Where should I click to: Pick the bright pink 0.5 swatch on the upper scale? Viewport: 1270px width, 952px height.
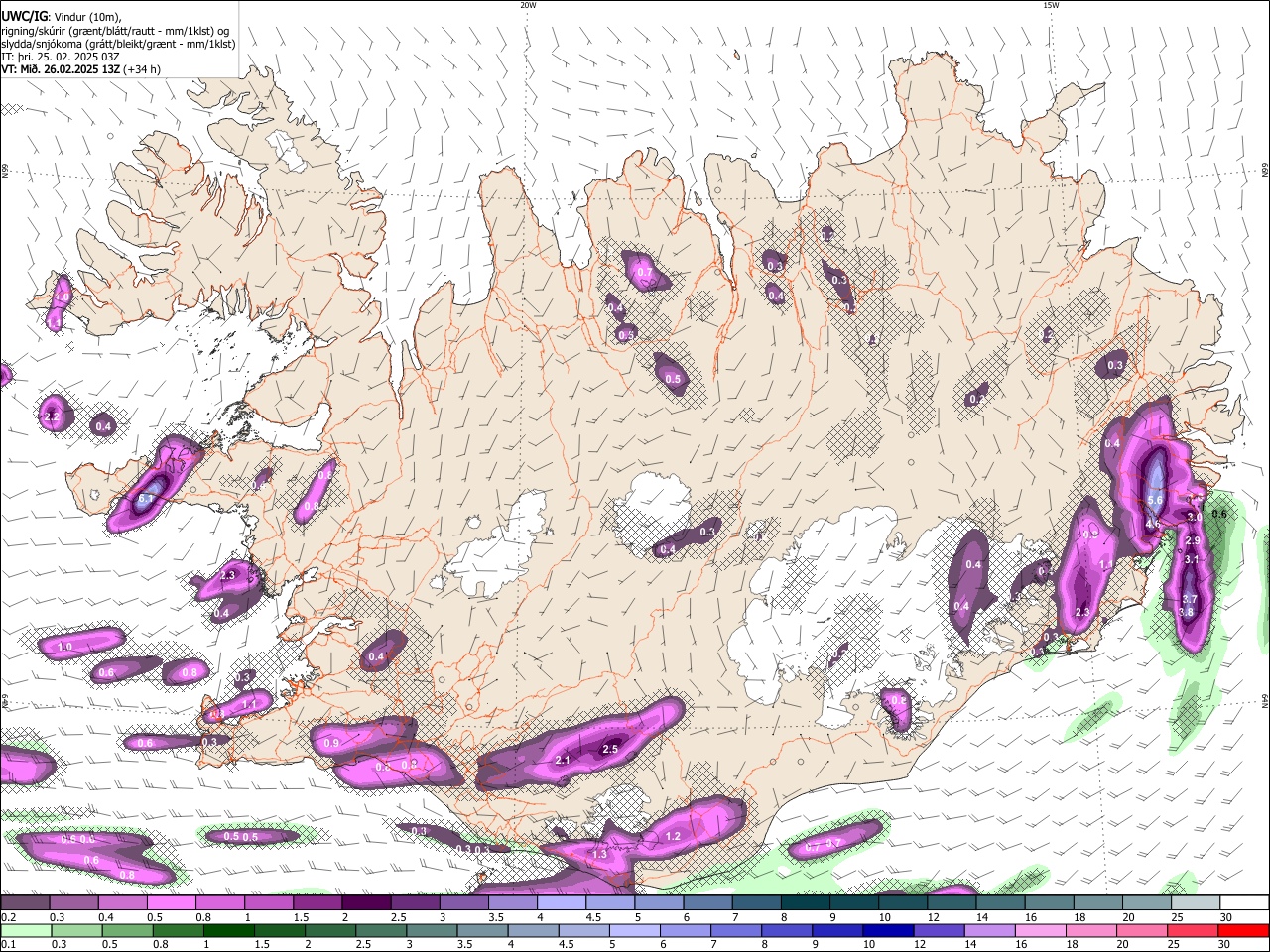(171, 903)
